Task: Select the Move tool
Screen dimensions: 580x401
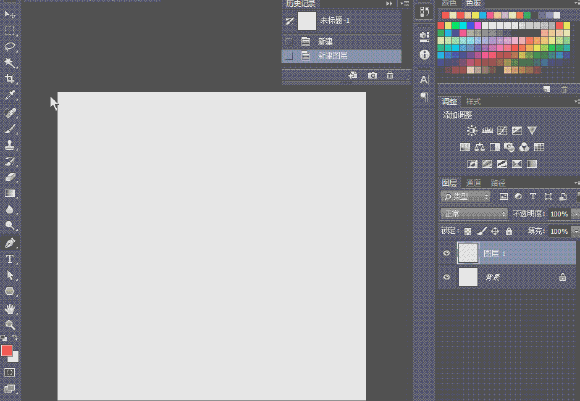Action: (10, 14)
